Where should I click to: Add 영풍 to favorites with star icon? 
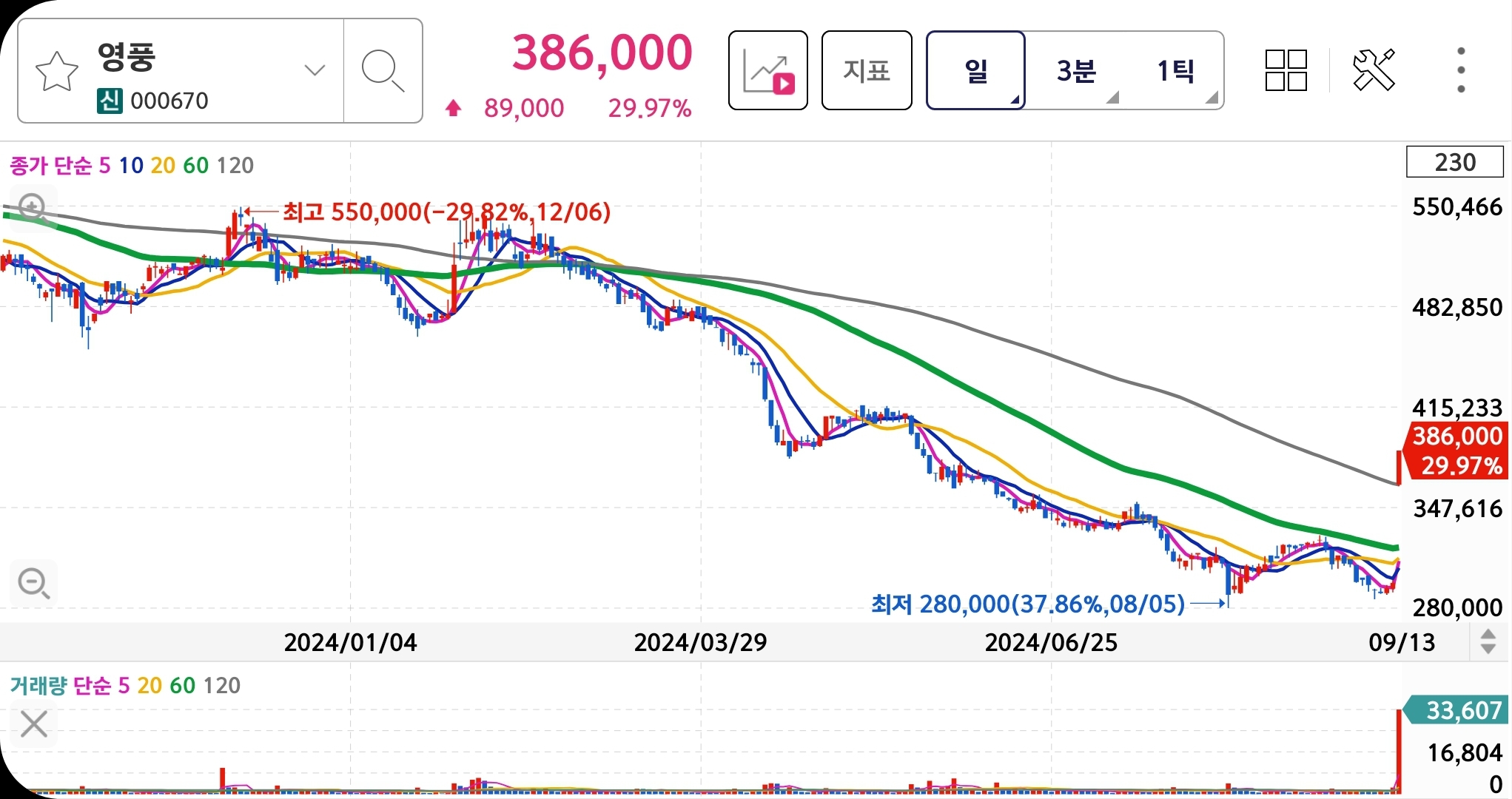coord(57,72)
